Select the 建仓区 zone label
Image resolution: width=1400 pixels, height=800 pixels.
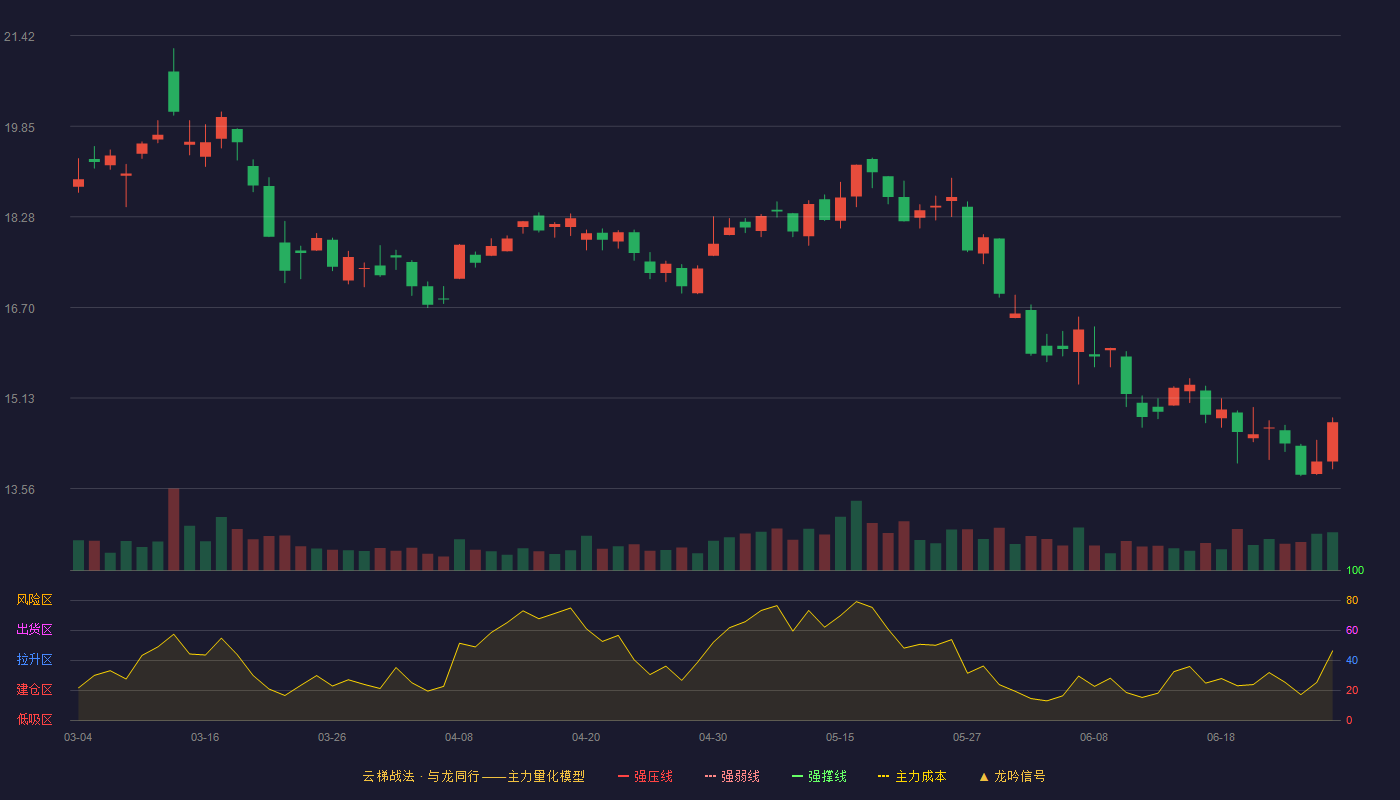pyautogui.click(x=34, y=690)
